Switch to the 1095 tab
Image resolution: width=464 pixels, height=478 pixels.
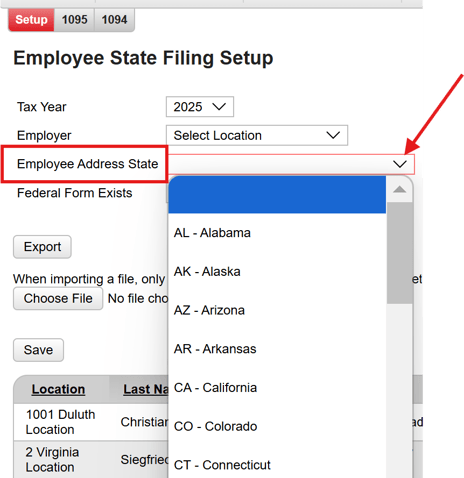tap(74, 20)
